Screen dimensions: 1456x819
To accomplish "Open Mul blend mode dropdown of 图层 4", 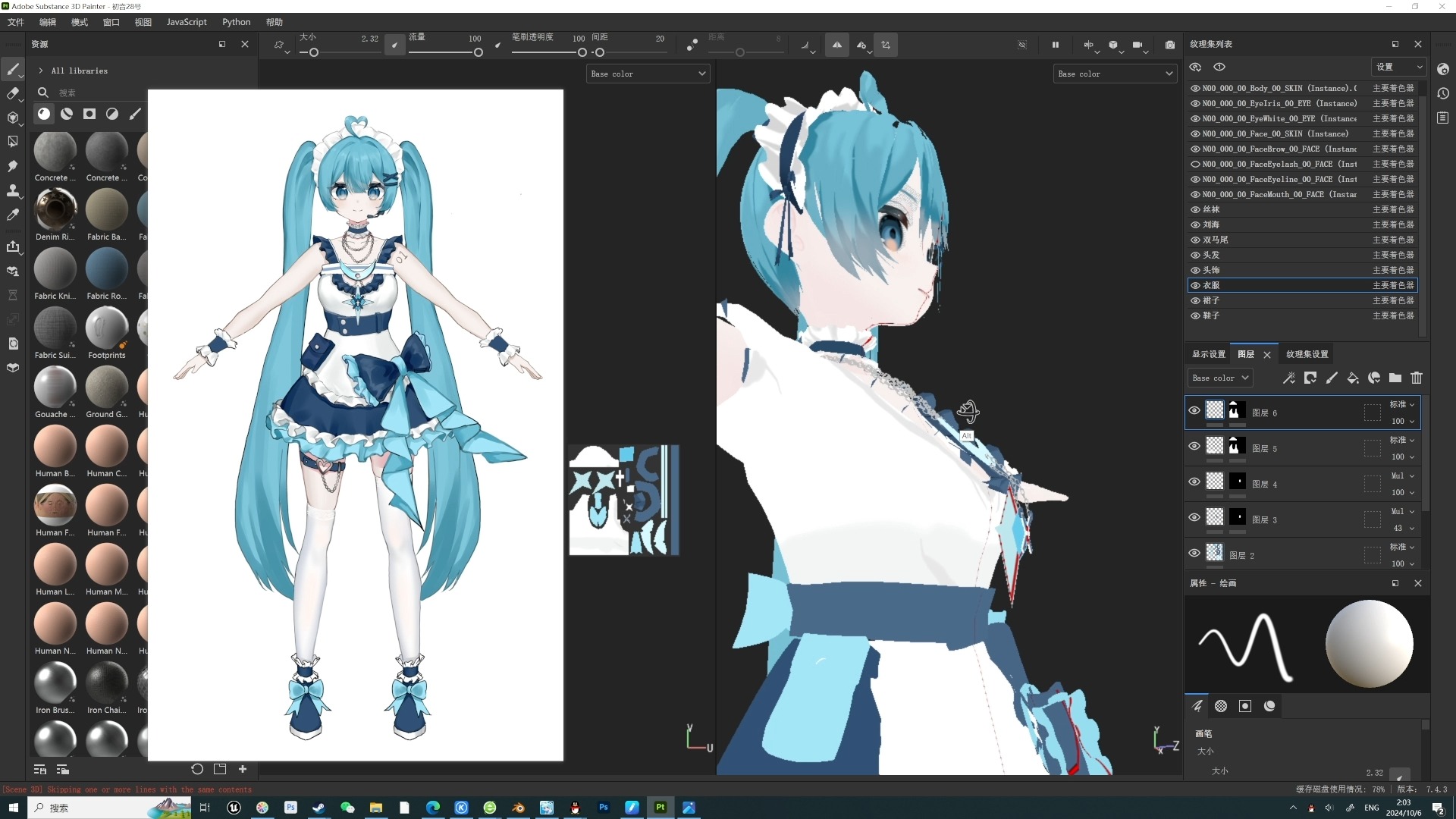I will (1402, 476).
